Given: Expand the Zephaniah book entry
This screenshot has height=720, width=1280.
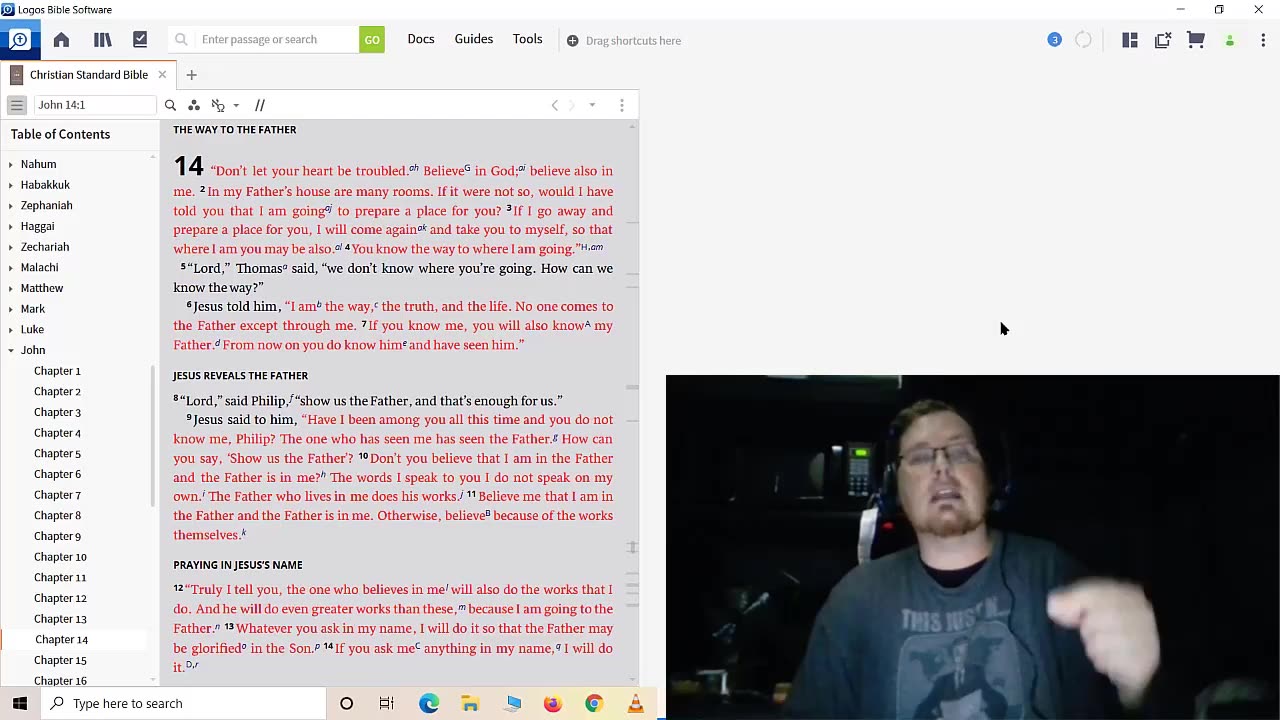Looking at the screenshot, I should pos(11,206).
